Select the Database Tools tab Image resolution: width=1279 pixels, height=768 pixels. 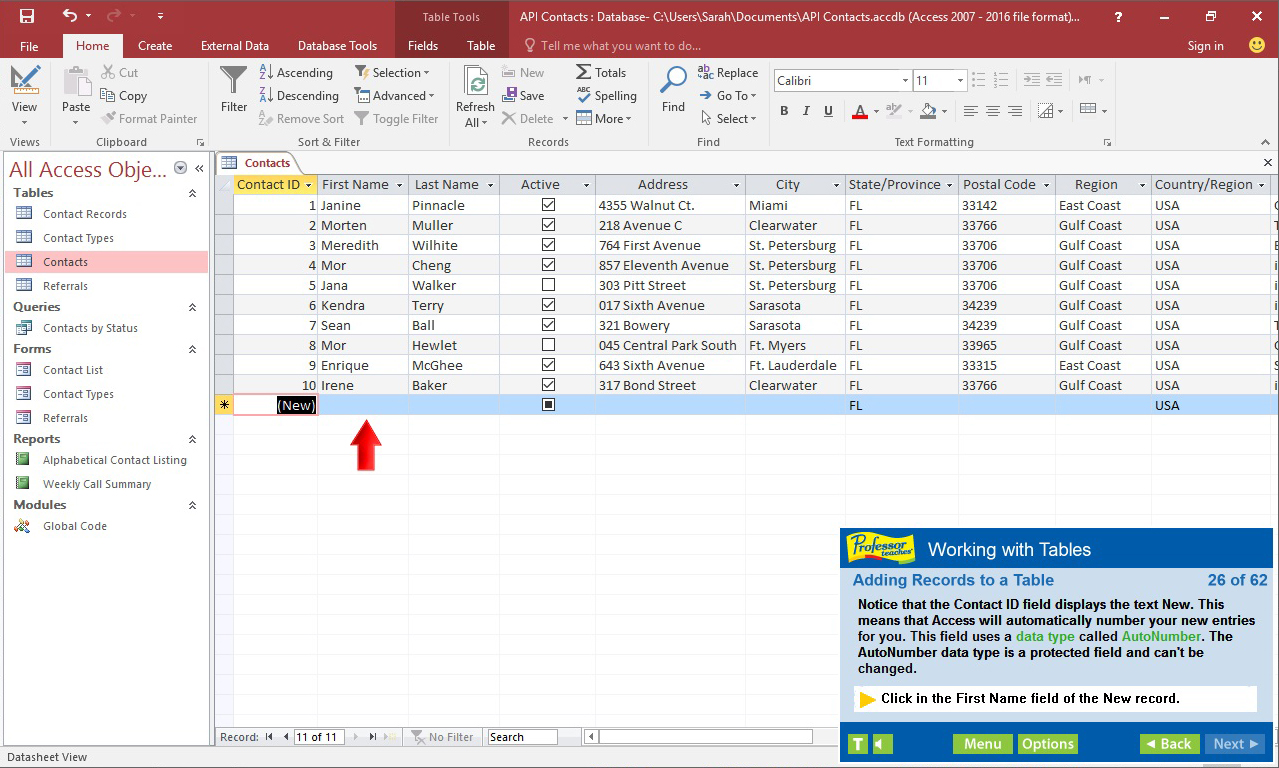pyautogui.click(x=337, y=45)
